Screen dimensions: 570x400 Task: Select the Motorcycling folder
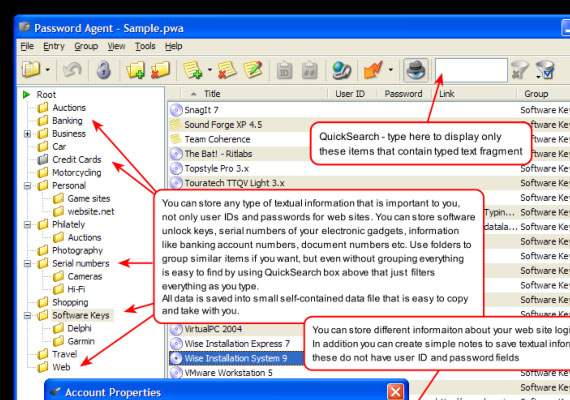click(x=77, y=172)
